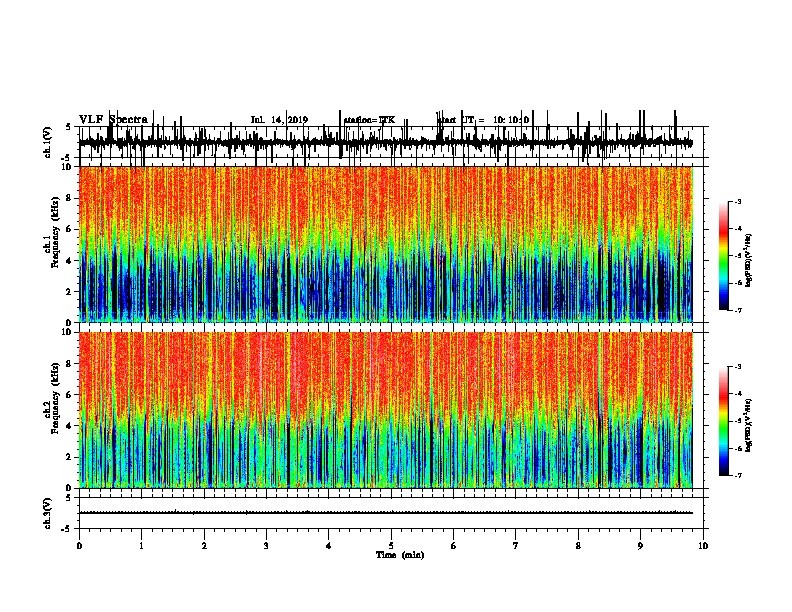
Task: Click the "VLF Spectra" plot title
Action: tap(113, 119)
